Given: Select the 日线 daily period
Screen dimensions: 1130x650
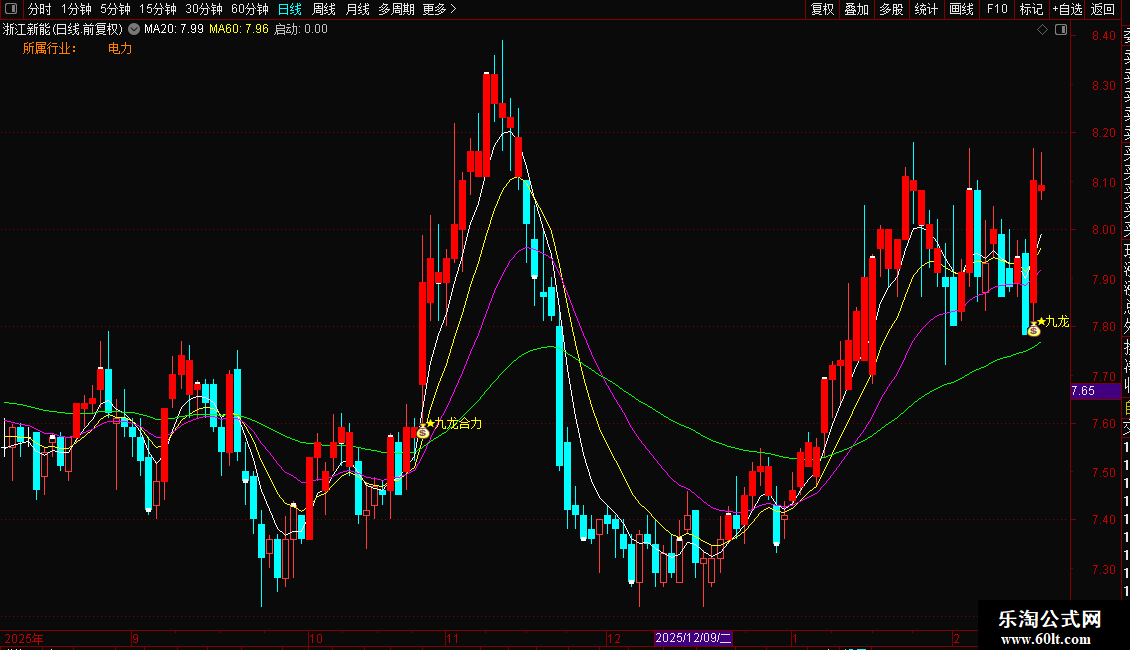Looking at the screenshot, I should click(x=290, y=9).
